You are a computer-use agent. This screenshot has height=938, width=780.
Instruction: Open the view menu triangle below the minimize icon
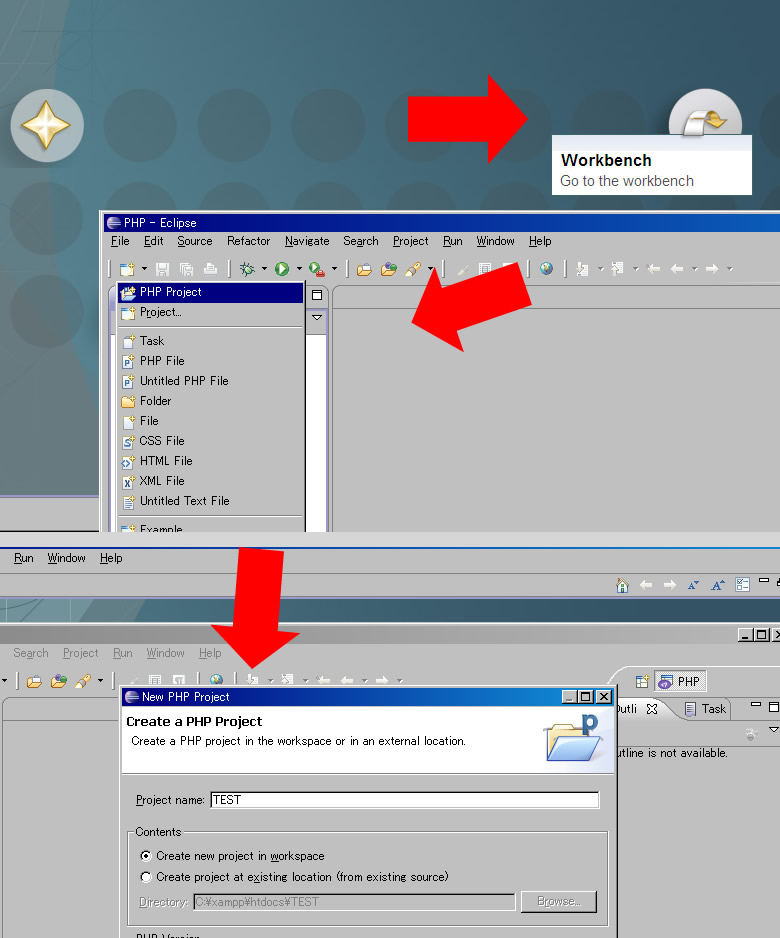pyautogui.click(x=317, y=318)
